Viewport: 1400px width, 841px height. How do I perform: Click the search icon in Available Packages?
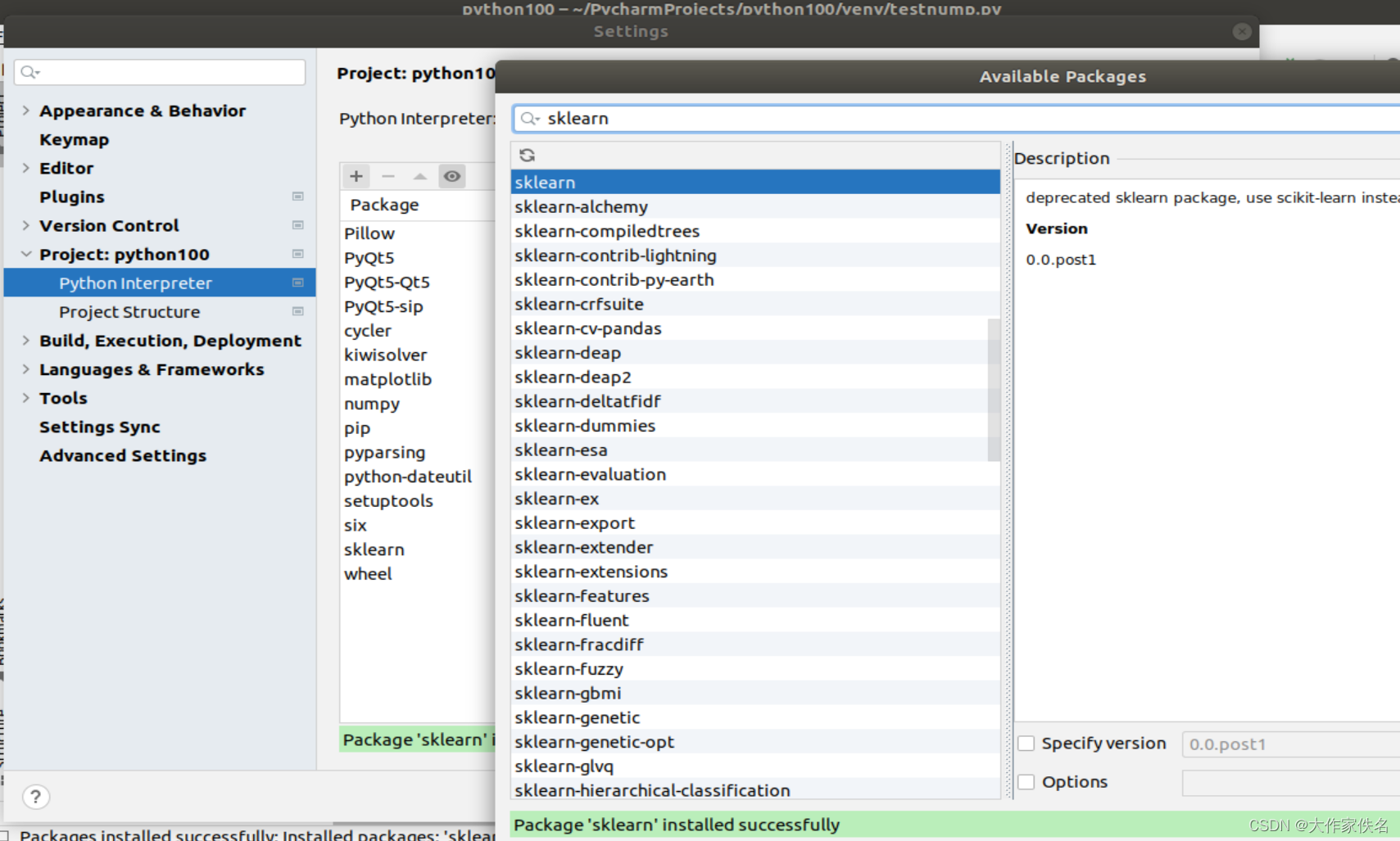[x=529, y=119]
